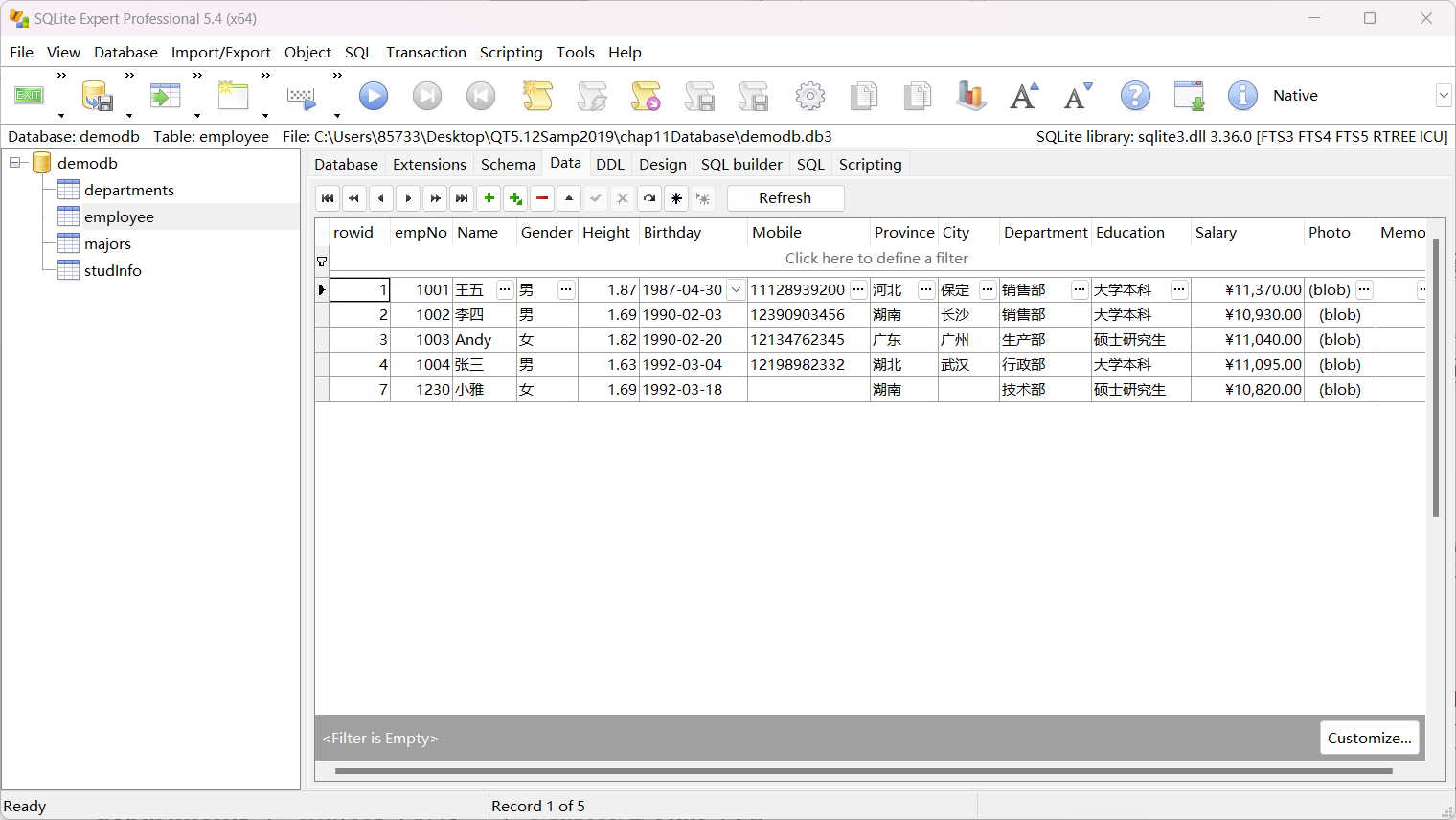The width and height of the screenshot is (1456, 820).
Task: Click the duplicate record green plus icon
Action: pyautogui.click(x=515, y=198)
